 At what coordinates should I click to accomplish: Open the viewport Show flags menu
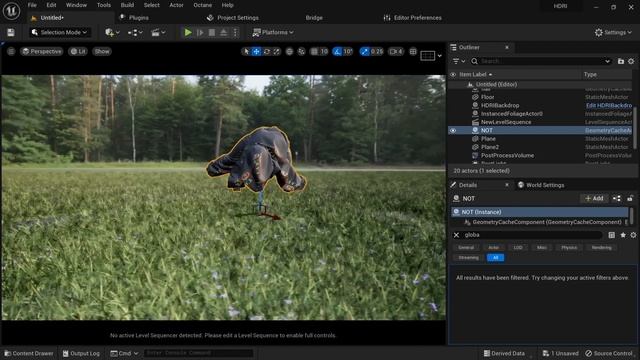tap(102, 51)
